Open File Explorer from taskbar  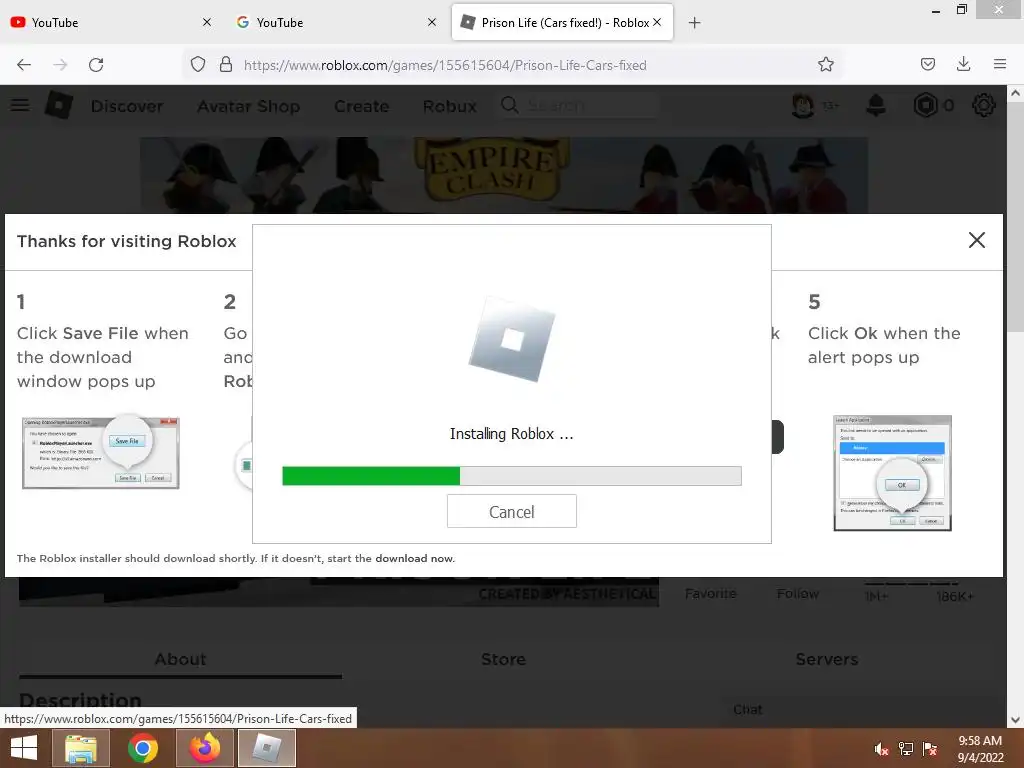81,748
